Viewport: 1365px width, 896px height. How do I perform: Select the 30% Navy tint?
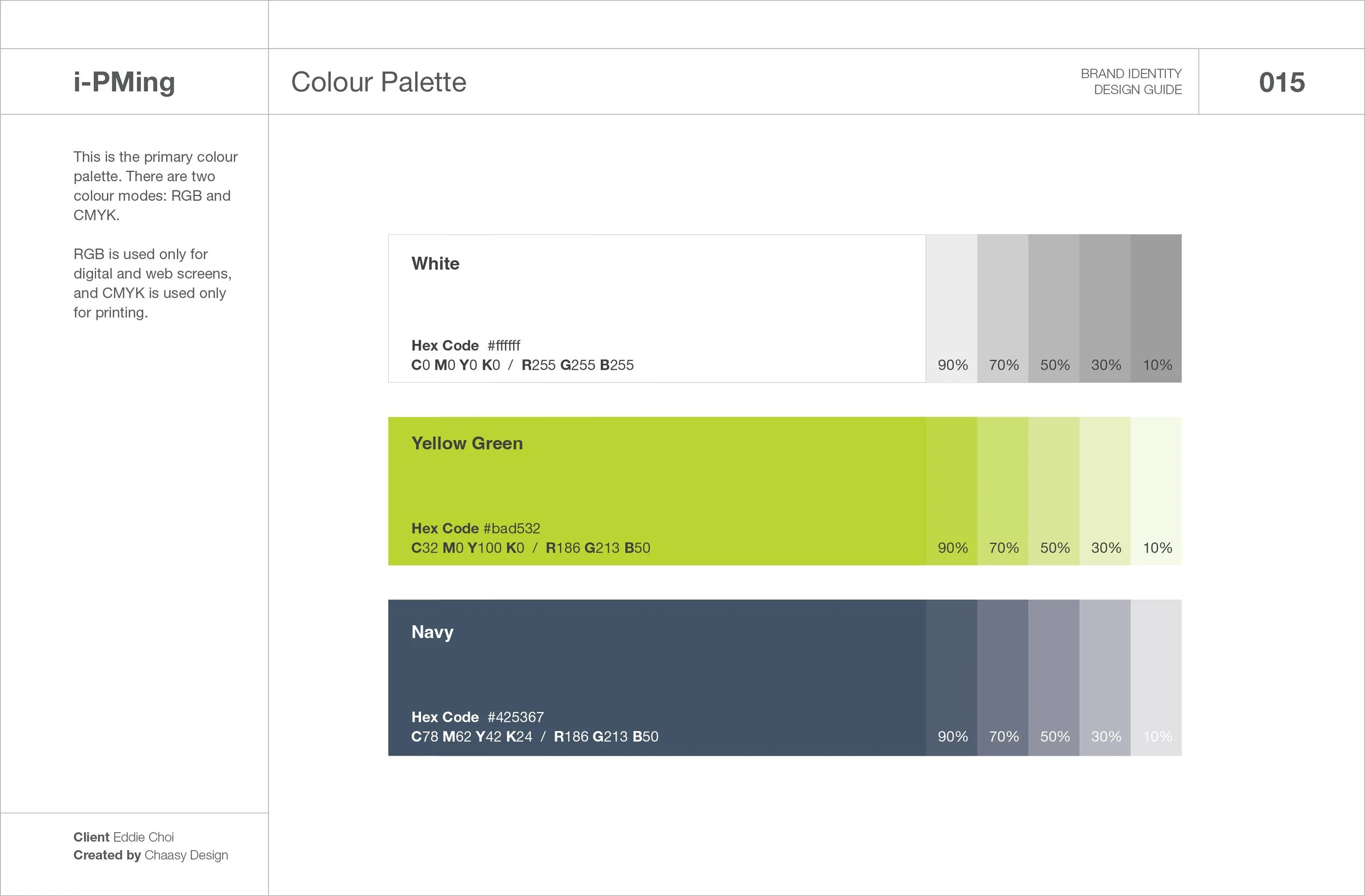tap(1105, 678)
